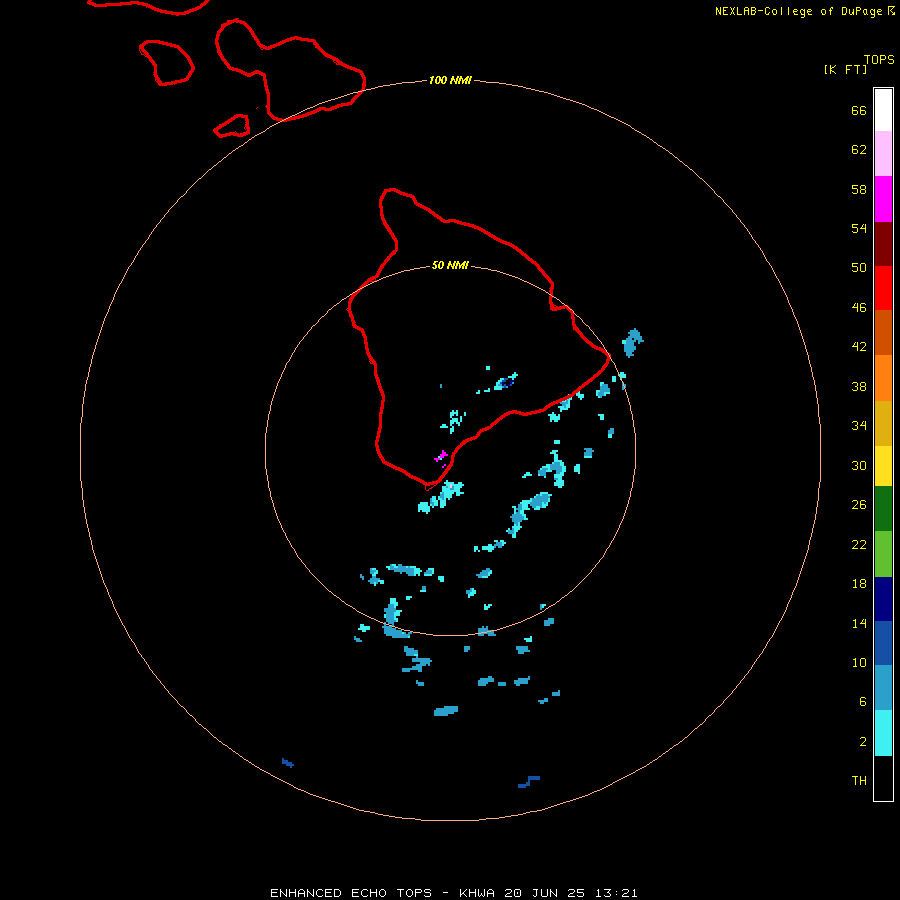The height and width of the screenshot is (900, 900).
Task: Click the dark orange swatch near 42
Action: tap(883, 333)
